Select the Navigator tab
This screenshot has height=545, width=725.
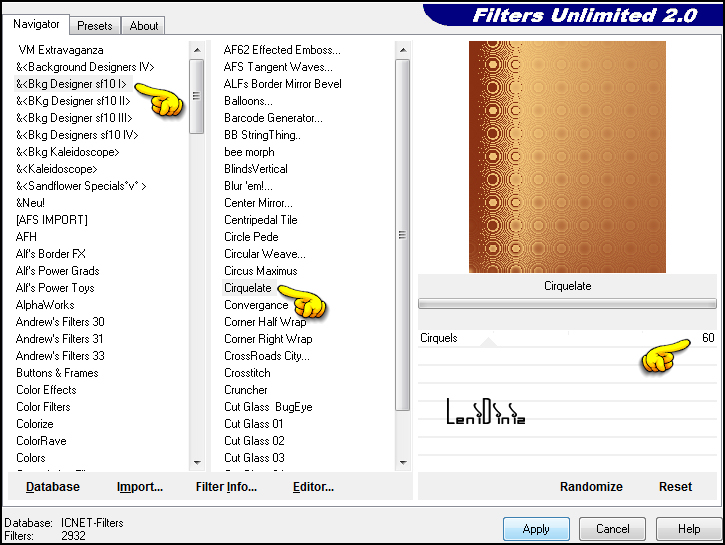point(36,24)
